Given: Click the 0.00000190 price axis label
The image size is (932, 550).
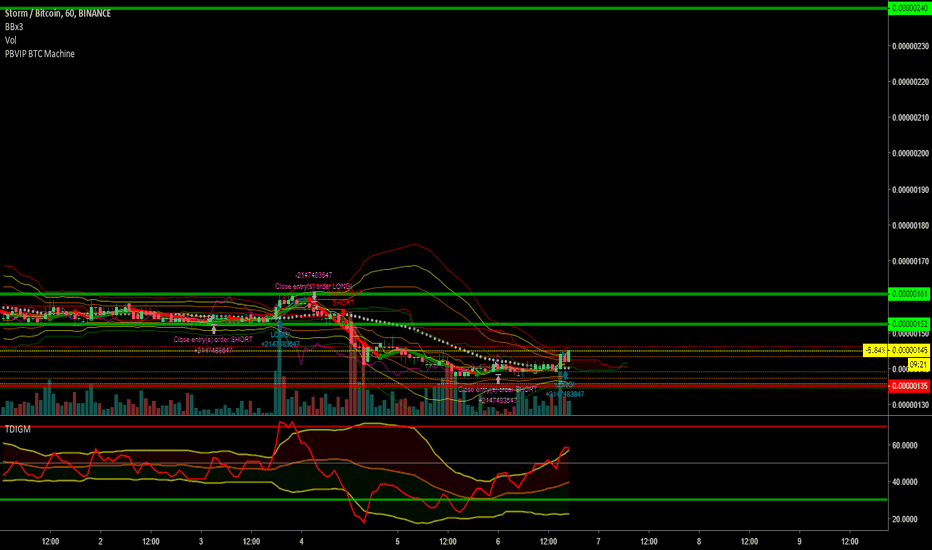Looking at the screenshot, I should click(x=910, y=190).
